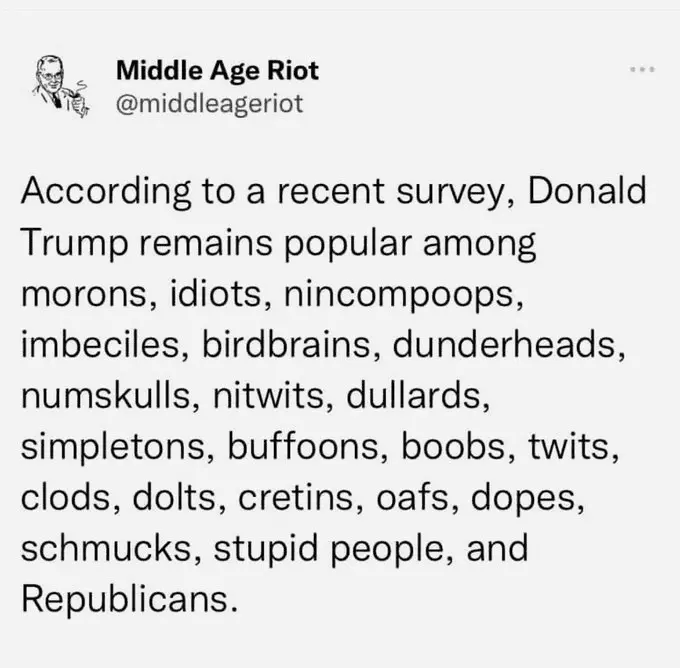This screenshot has width=680, height=668.
Task: Select the word "popular" in the tweet
Action: pos(335,244)
